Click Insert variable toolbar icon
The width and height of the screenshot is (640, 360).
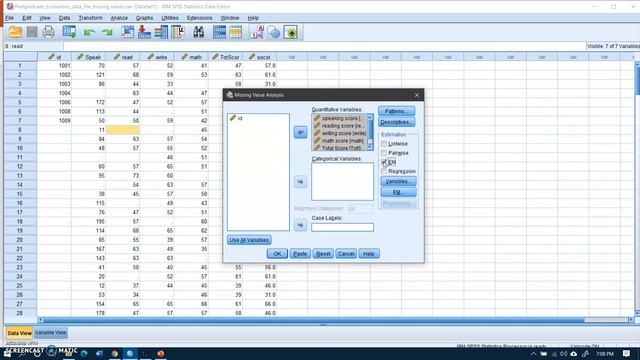(236, 32)
